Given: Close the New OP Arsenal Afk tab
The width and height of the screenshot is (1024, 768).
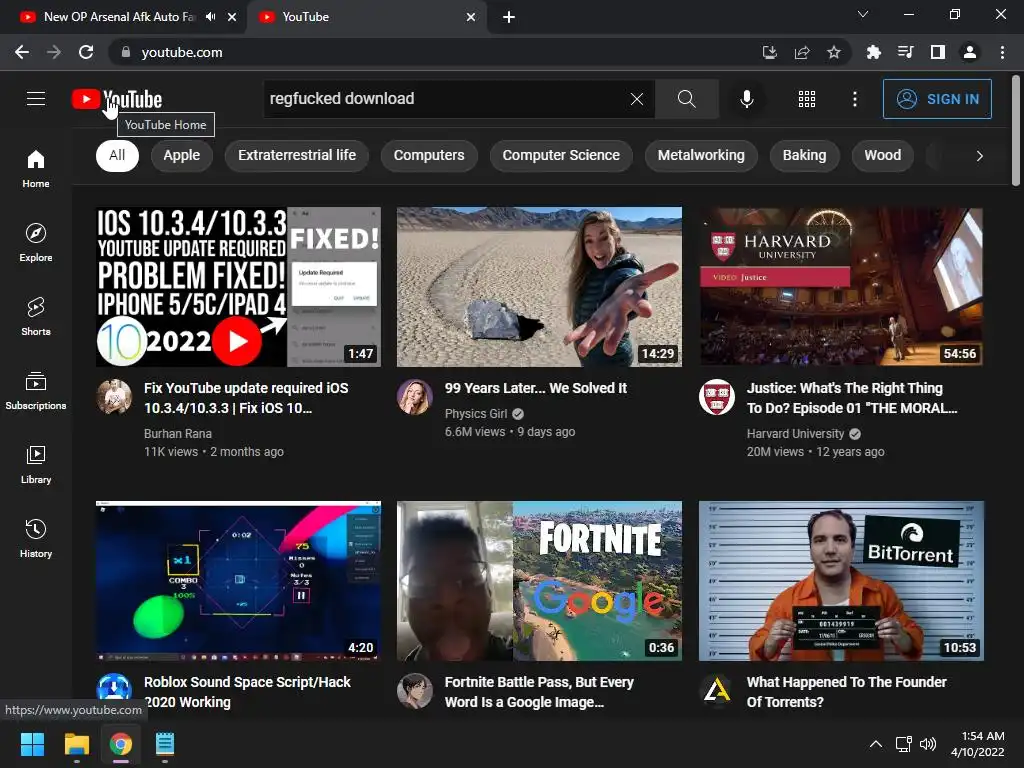Looking at the screenshot, I should pos(232,17).
